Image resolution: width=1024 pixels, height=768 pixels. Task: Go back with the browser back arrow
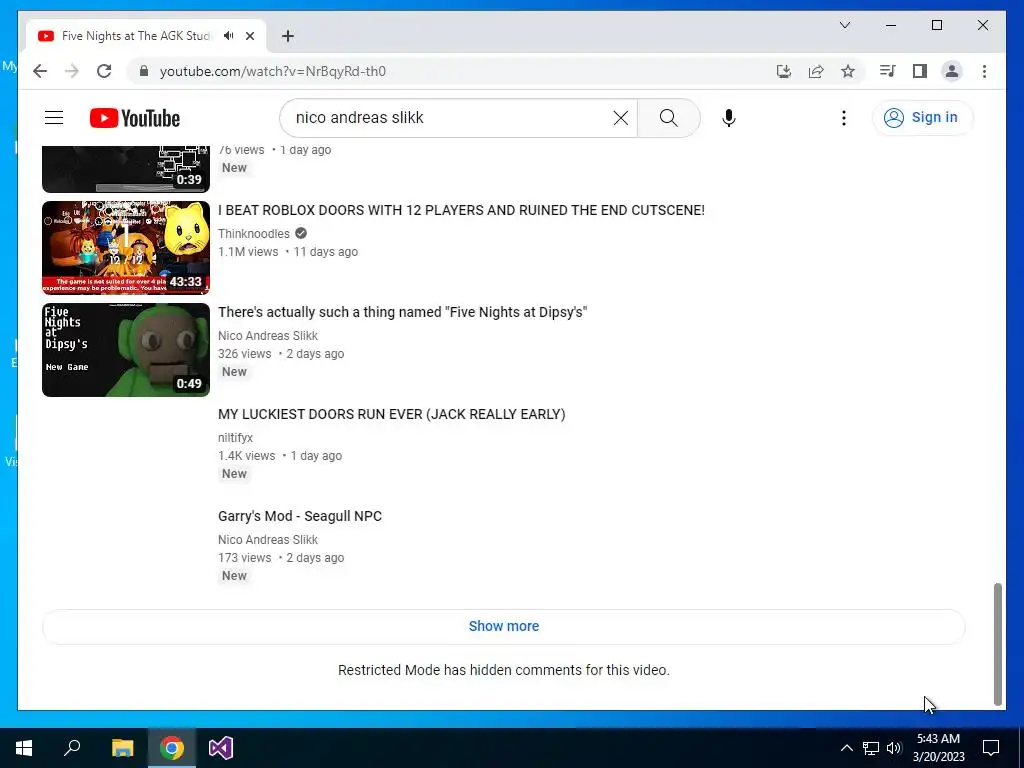click(40, 71)
